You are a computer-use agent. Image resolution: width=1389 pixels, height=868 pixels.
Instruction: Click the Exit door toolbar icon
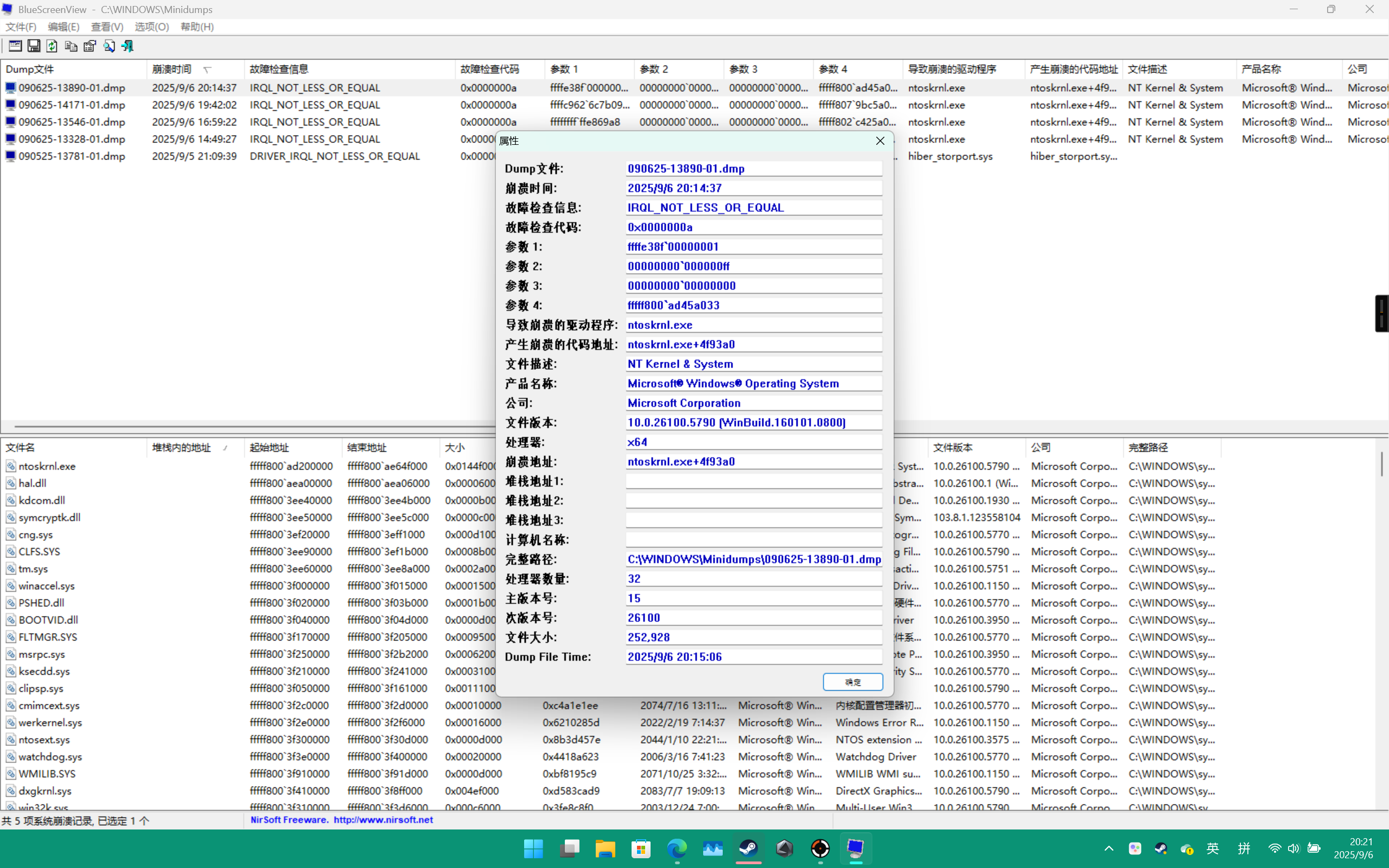click(128, 46)
